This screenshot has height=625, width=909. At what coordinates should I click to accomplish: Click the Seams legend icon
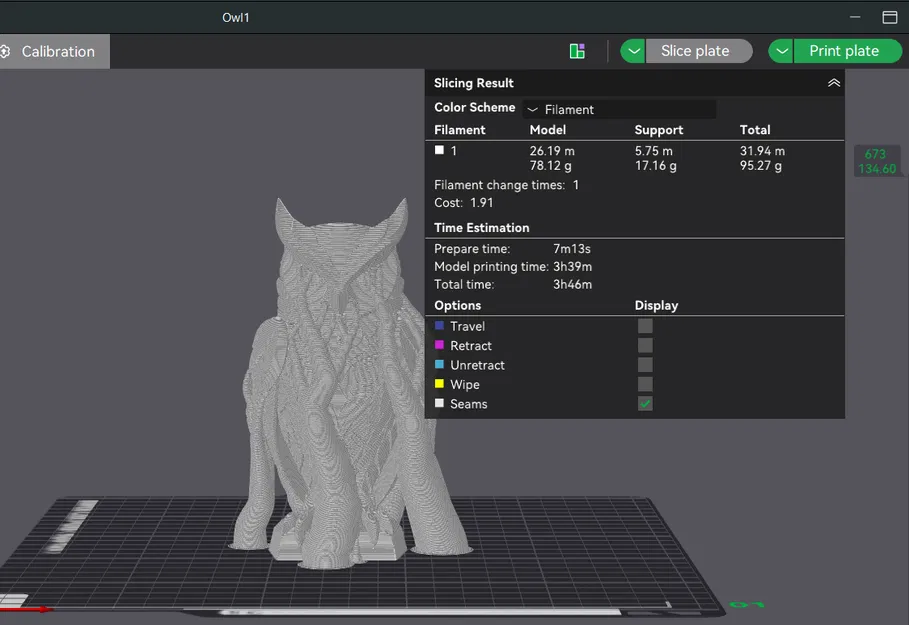click(x=438, y=403)
